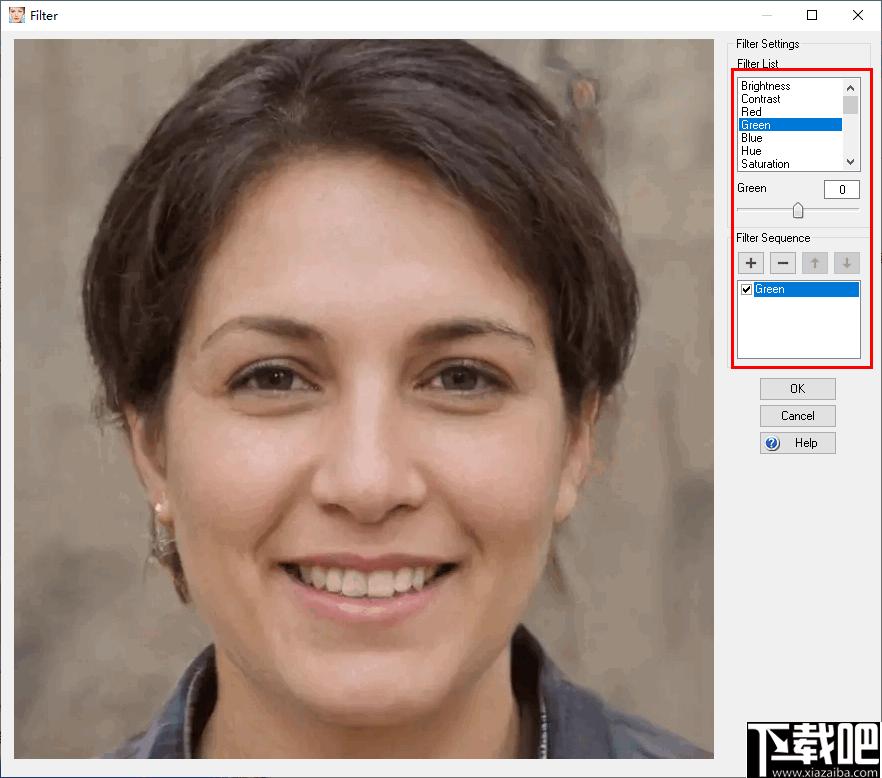Select Saturation in Filter List
The image size is (882, 778).
(790, 164)
